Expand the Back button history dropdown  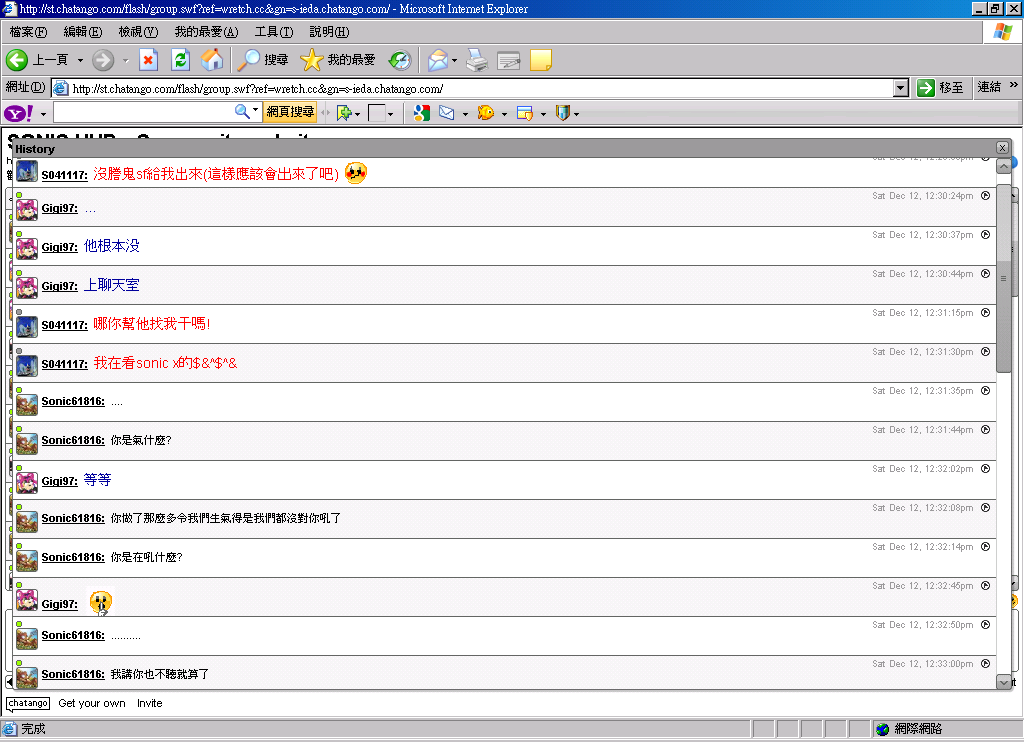[x=80, y=61]
